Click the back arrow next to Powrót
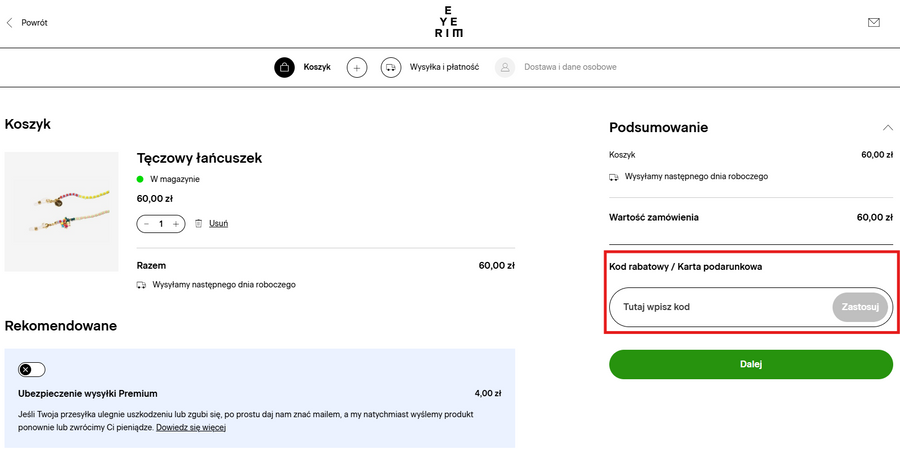This screenshot has width=900, height=449. 10,22
